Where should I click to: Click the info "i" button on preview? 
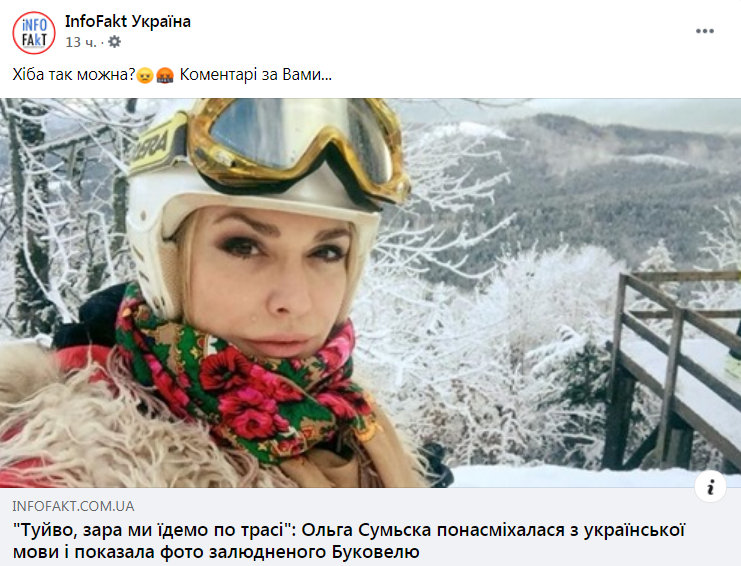(x=710, y=486)
